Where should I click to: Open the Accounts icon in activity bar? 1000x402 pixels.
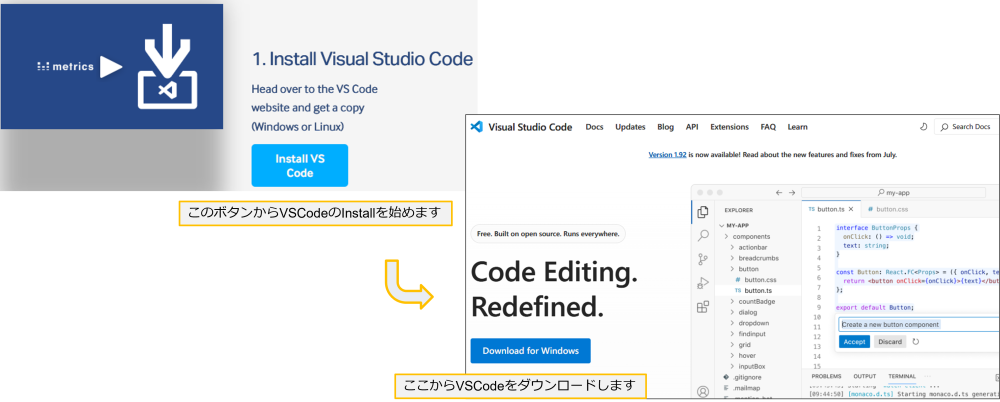(x=703, y=391)
